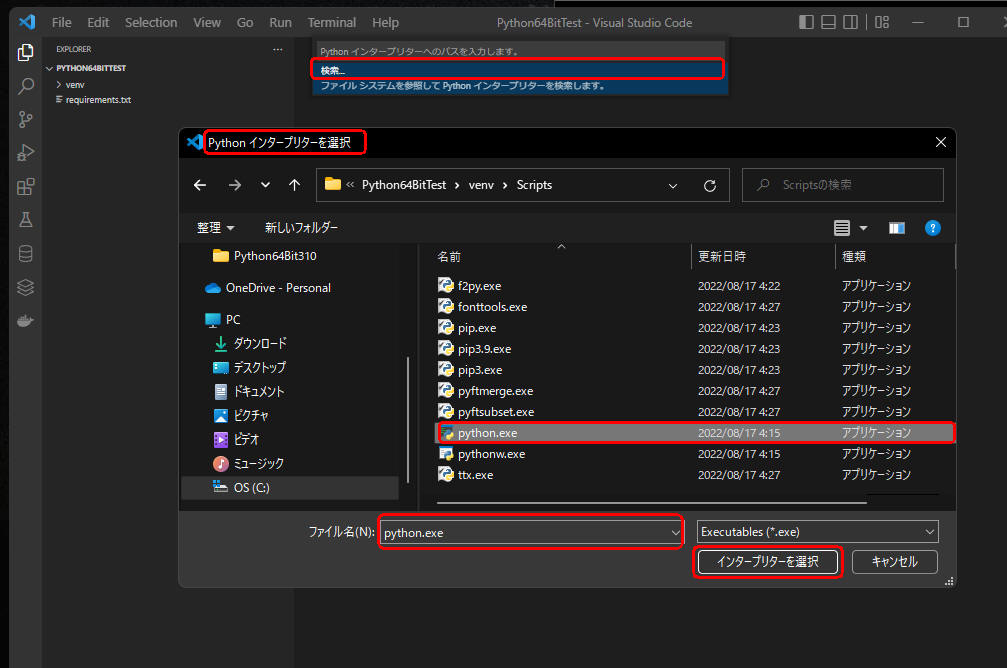Select python.exe in the file list
The image size is (1007, 668).
[x=696, y=433]
